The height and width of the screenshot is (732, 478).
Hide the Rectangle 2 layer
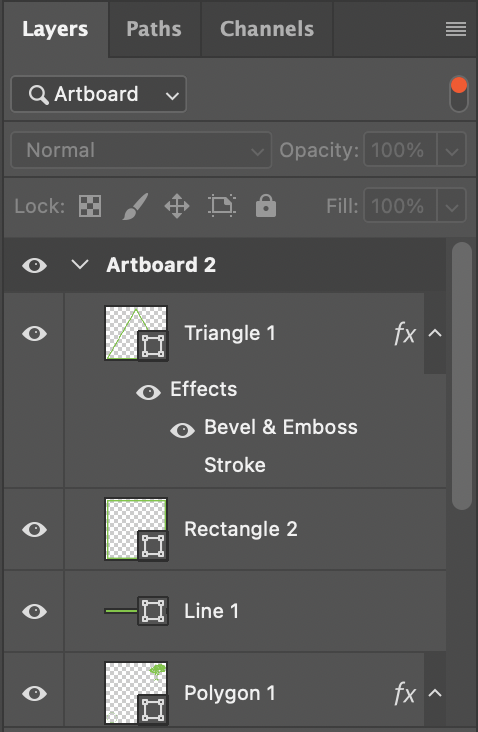[35, 529]
